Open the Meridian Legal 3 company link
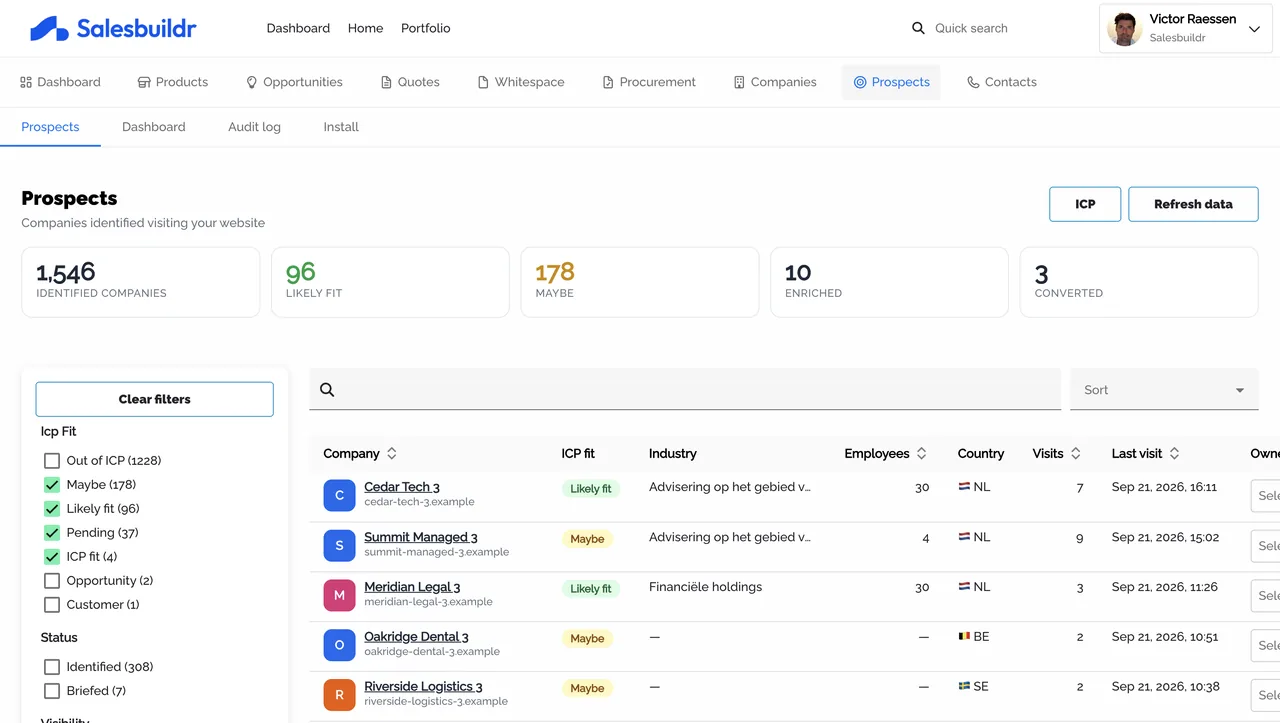The width and height of the screenshot is (1280, 723). [x=412, y=587]
